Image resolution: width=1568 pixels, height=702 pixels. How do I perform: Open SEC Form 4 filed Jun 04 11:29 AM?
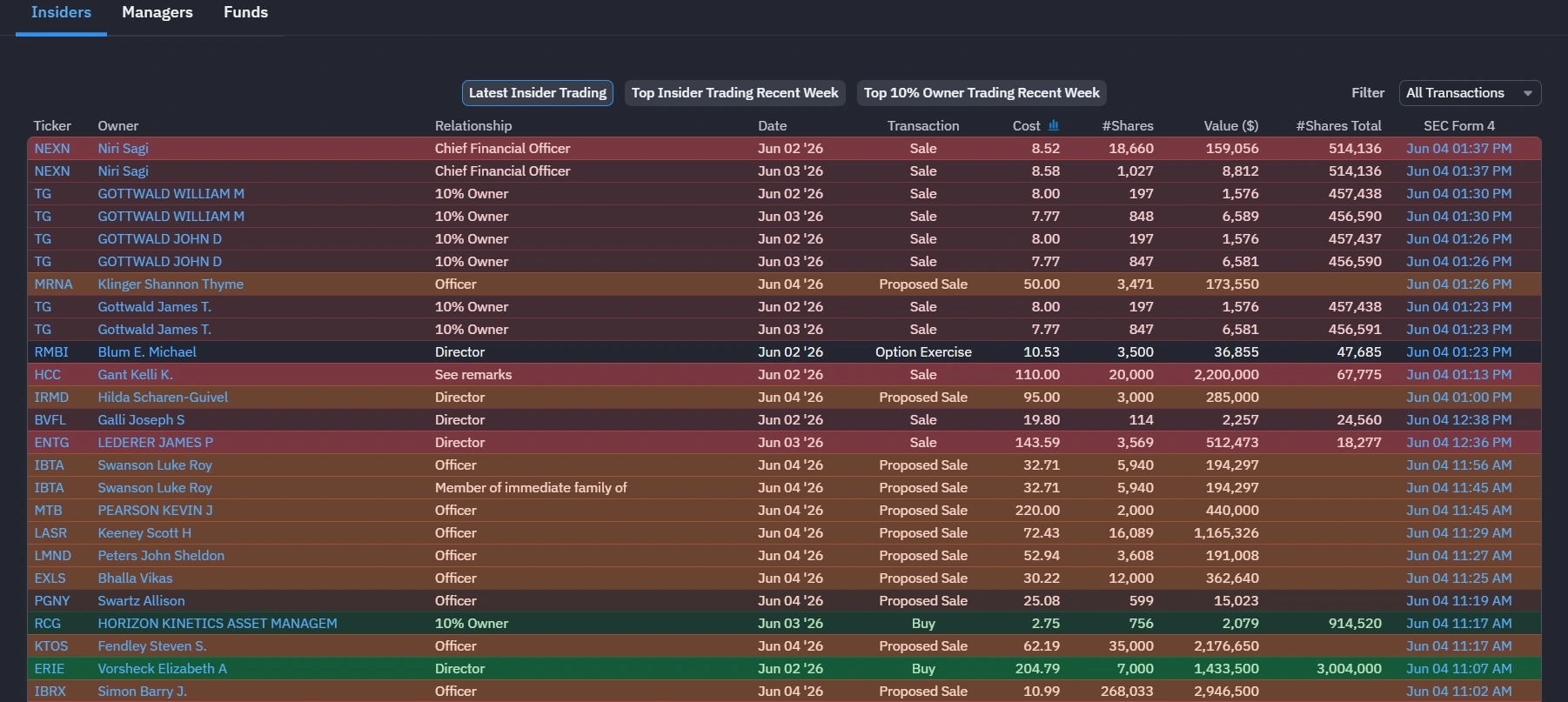[x=1459, y=533]
